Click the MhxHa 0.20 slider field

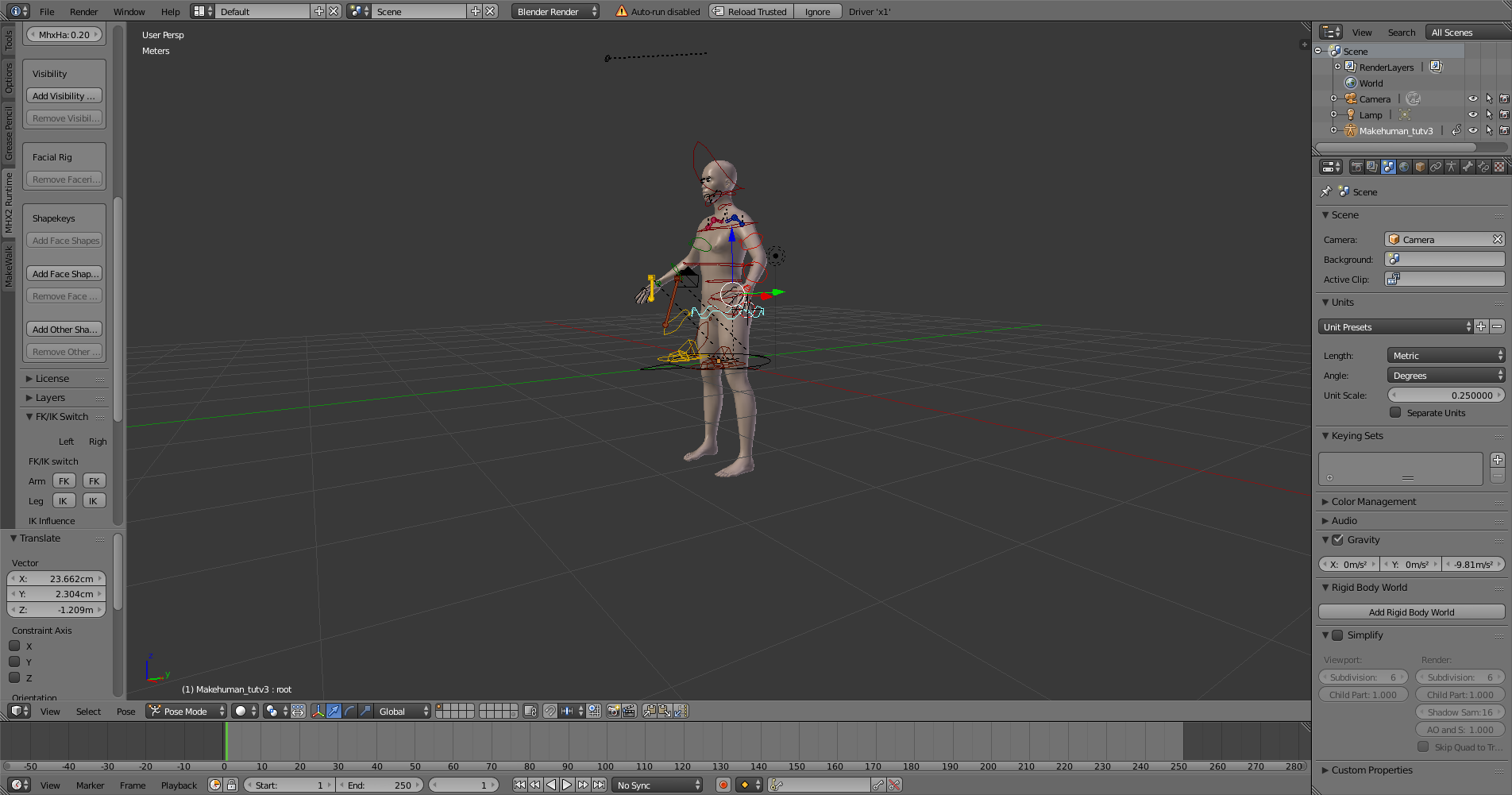[64, 34]
